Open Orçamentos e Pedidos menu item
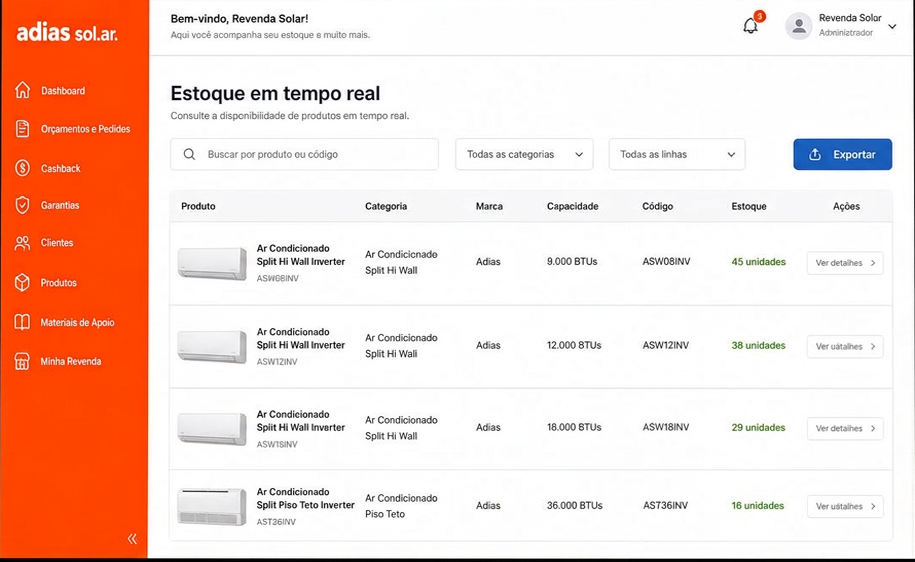The height and width of the screenshot is (562, 915). (x=85, y=129)
